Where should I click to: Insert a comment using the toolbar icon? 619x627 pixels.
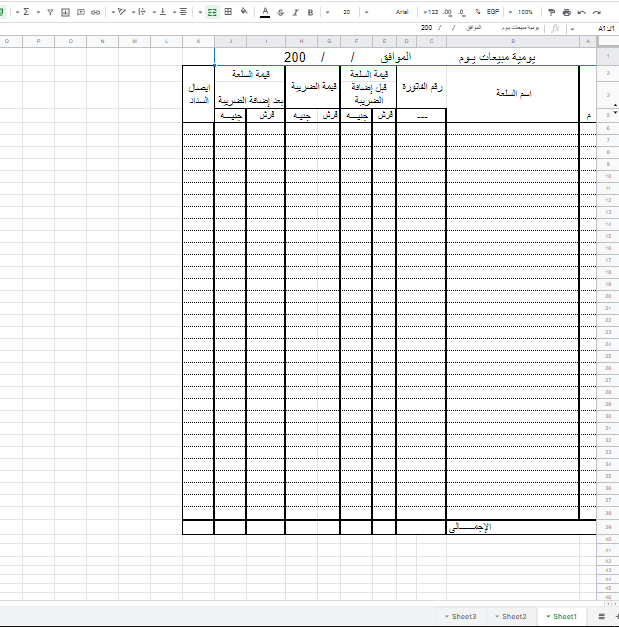[x=80, y=12]
